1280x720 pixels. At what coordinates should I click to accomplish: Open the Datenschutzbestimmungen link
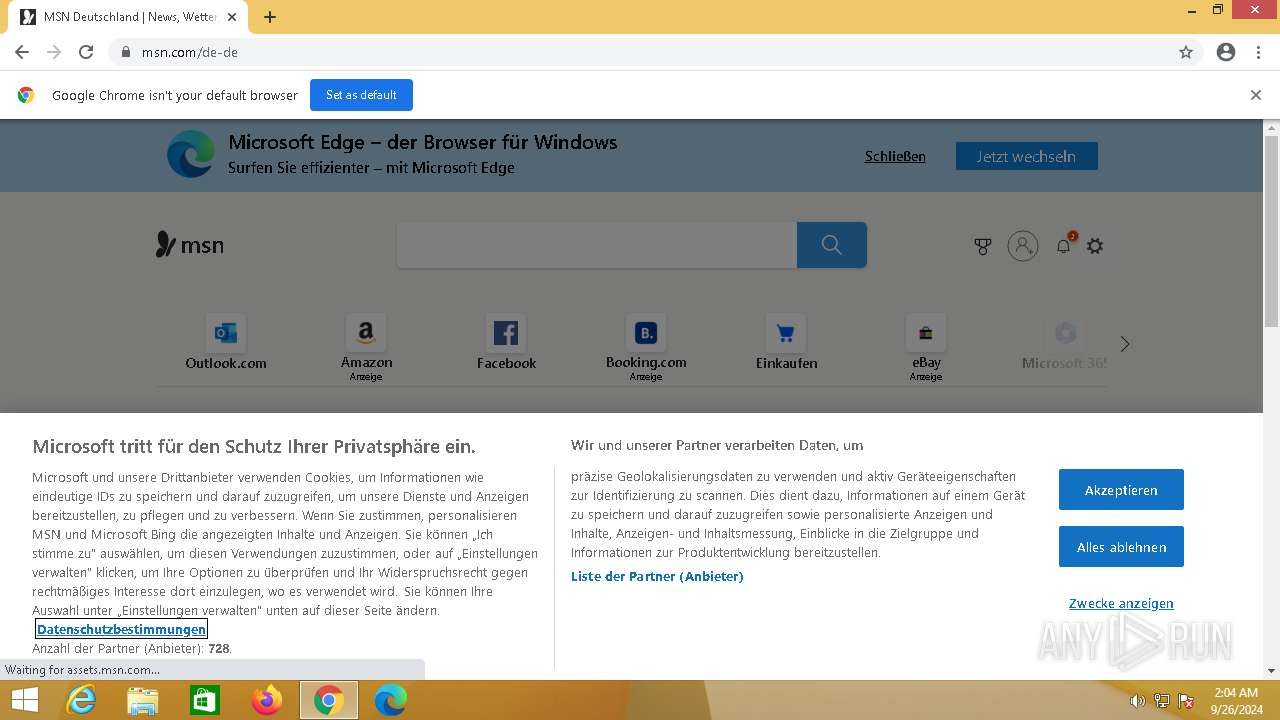pos(121,629)
